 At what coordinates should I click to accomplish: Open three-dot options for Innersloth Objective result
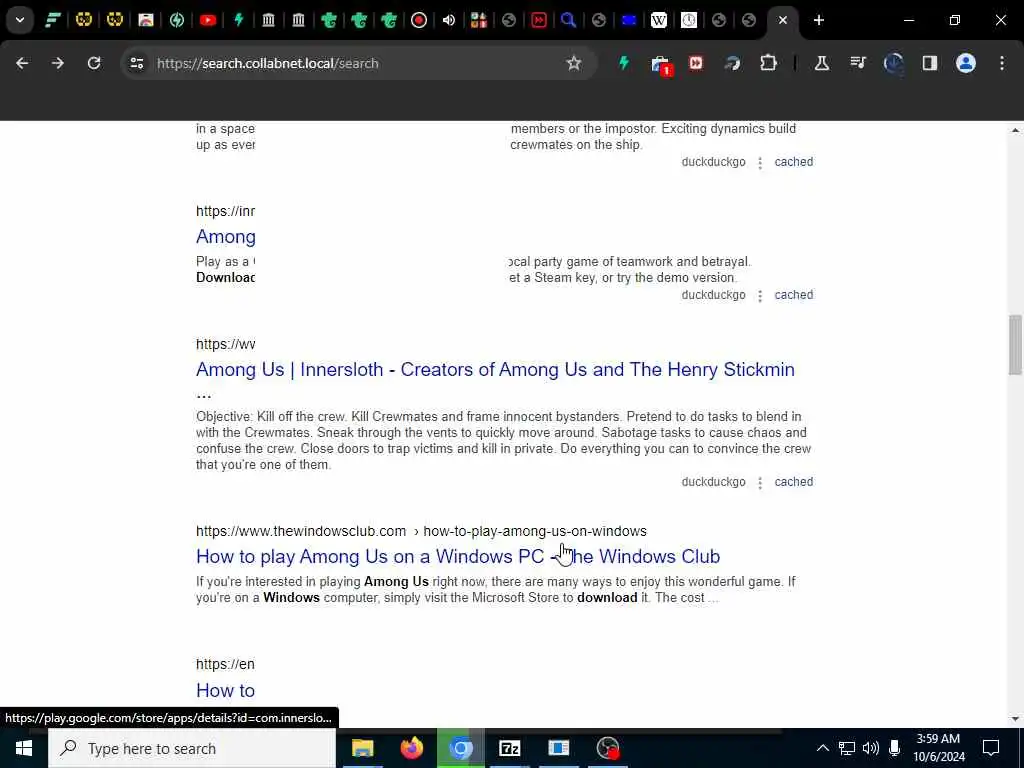[760, 483]
